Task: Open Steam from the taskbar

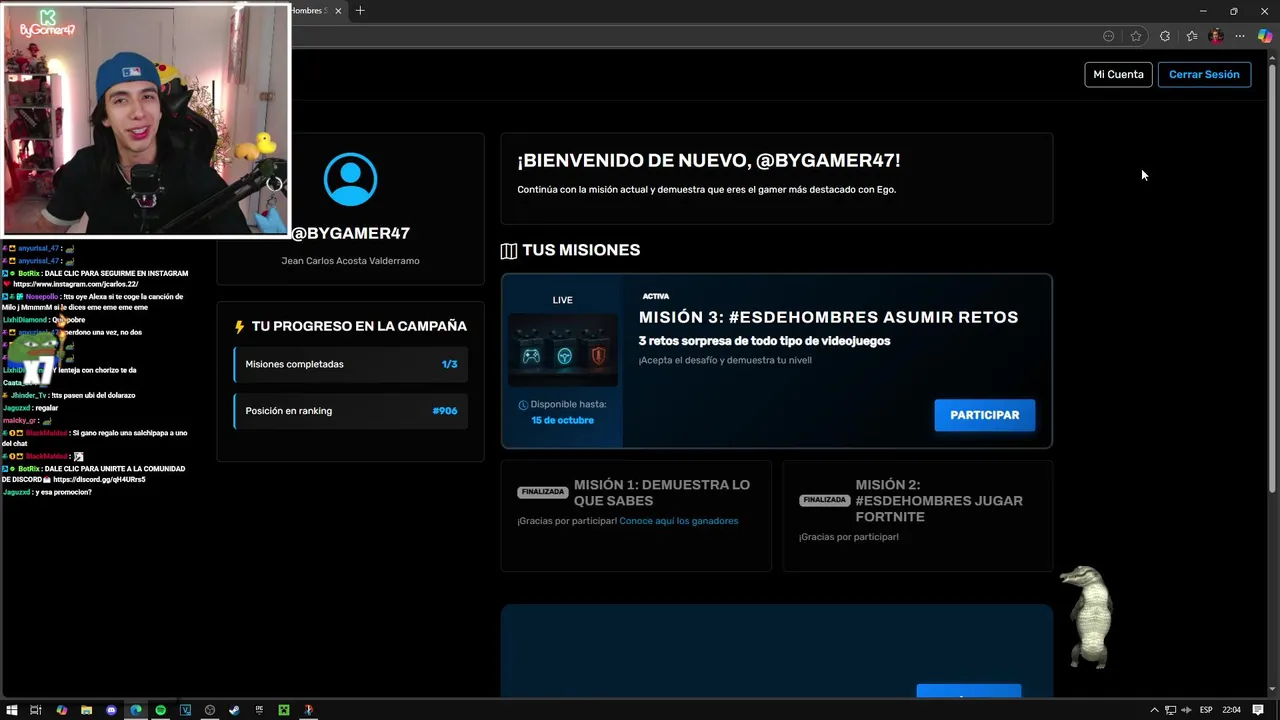Action: coord(234,710)
